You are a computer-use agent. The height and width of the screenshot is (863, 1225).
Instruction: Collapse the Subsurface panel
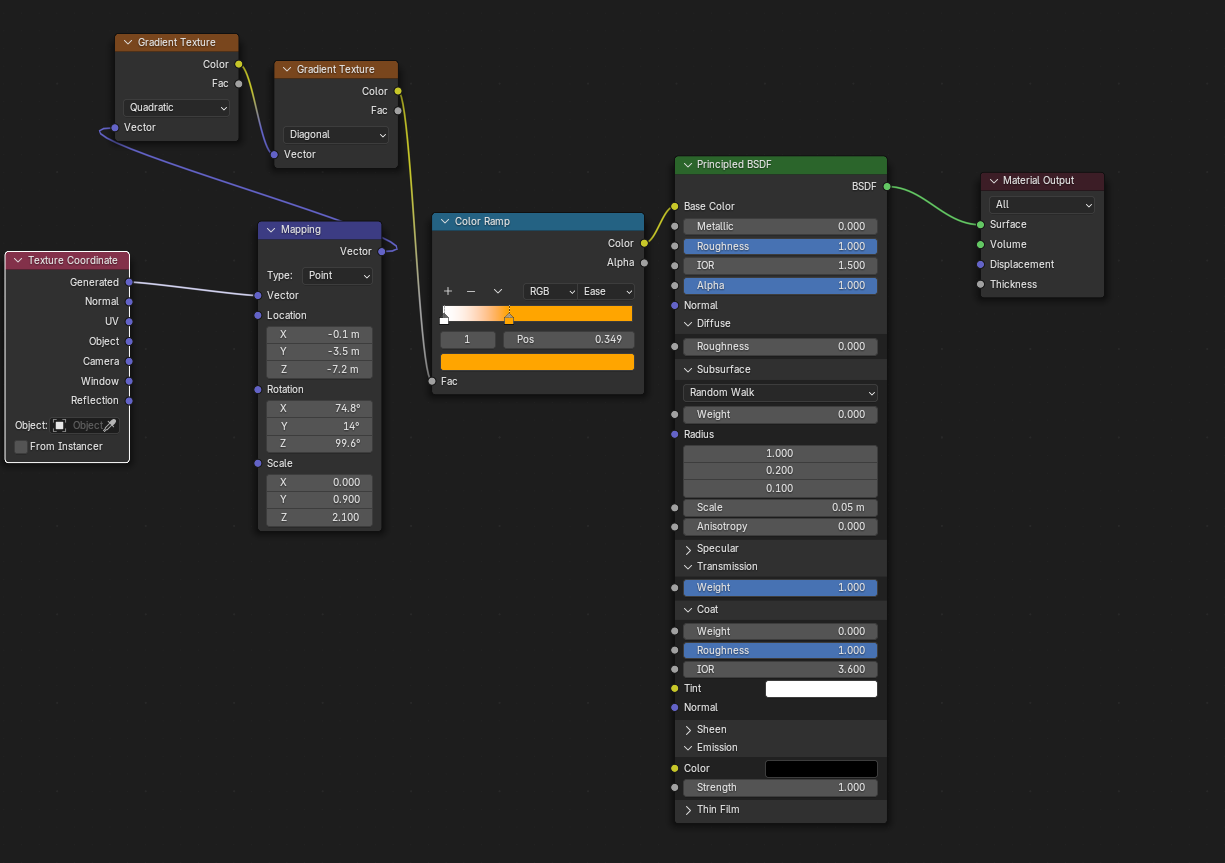coord(688,369)
